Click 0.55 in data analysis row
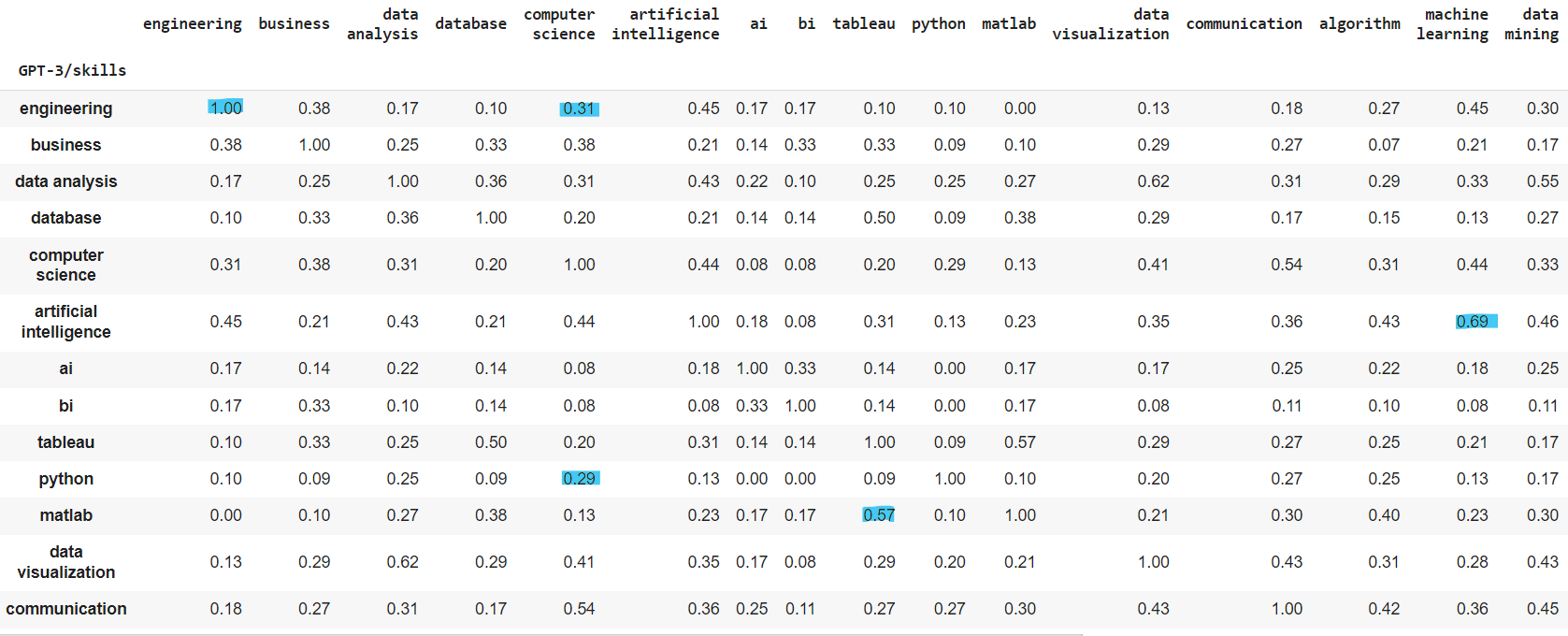This screenshot has height=636, width=1568. (1543, 181)
